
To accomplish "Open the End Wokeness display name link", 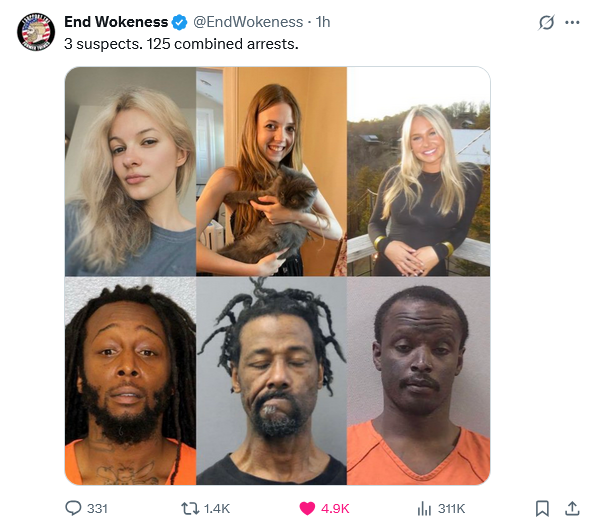I will [x=116, y=22].
